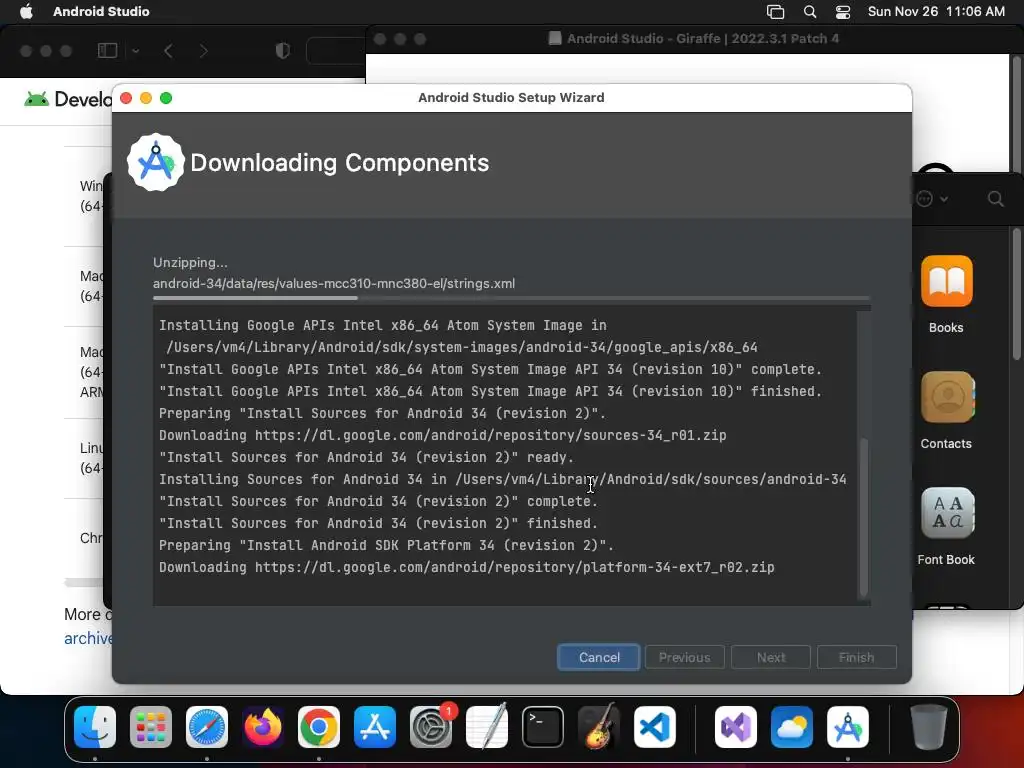Click the archive link in Safari page

tap(88, 638)
